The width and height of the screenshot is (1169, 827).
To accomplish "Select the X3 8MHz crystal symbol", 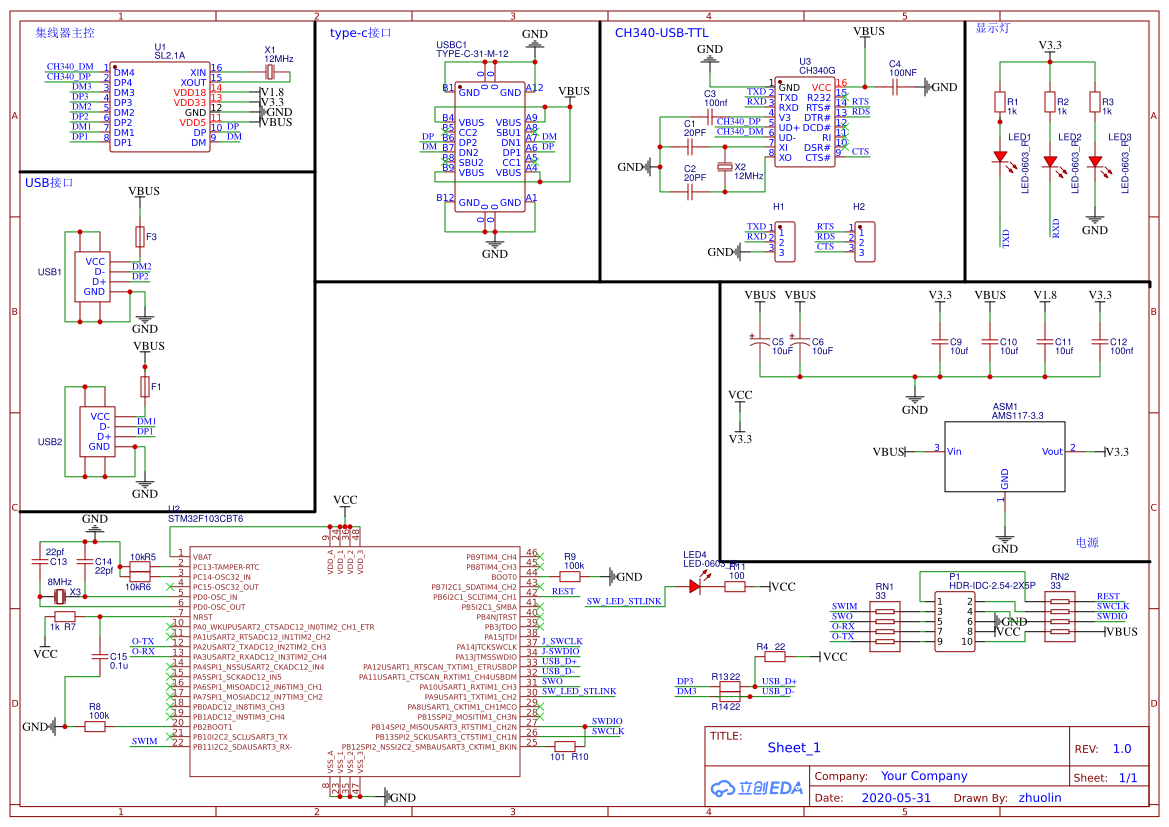I will click(x=60, y=596).
